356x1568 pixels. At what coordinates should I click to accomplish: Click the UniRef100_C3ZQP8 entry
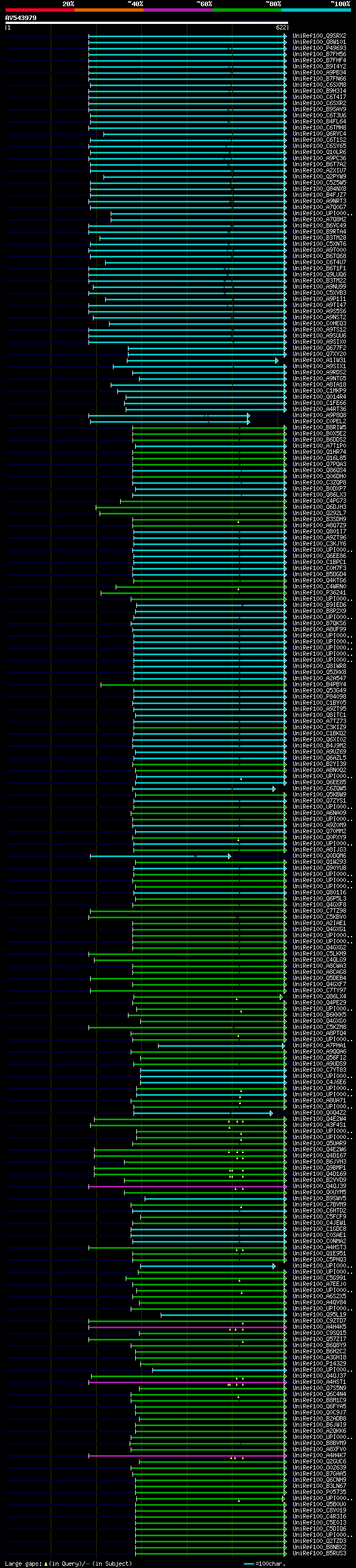pyautogui.click(x=319, y=482)
